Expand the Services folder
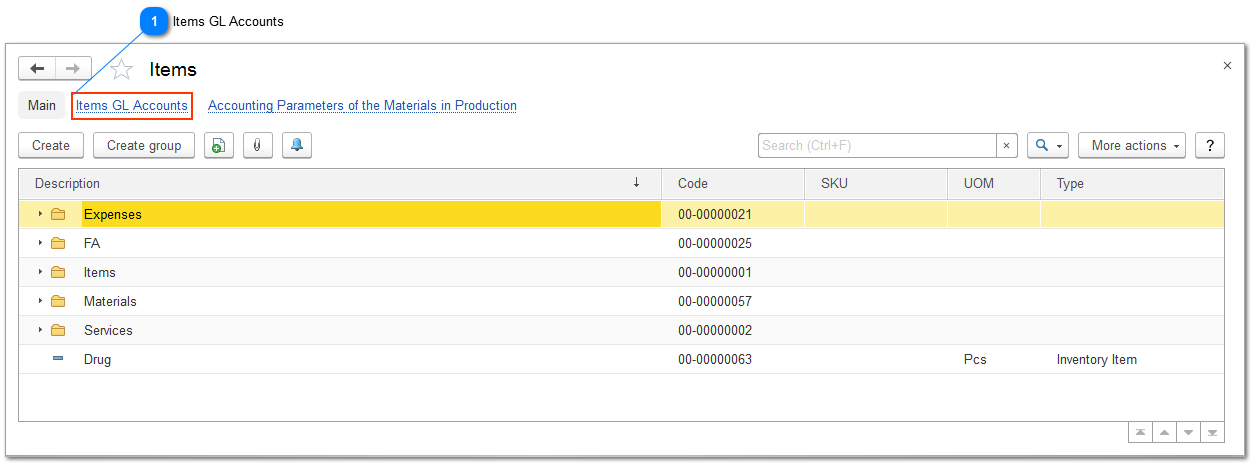The width and height of the screenshot is (1254, 466). 41,330
